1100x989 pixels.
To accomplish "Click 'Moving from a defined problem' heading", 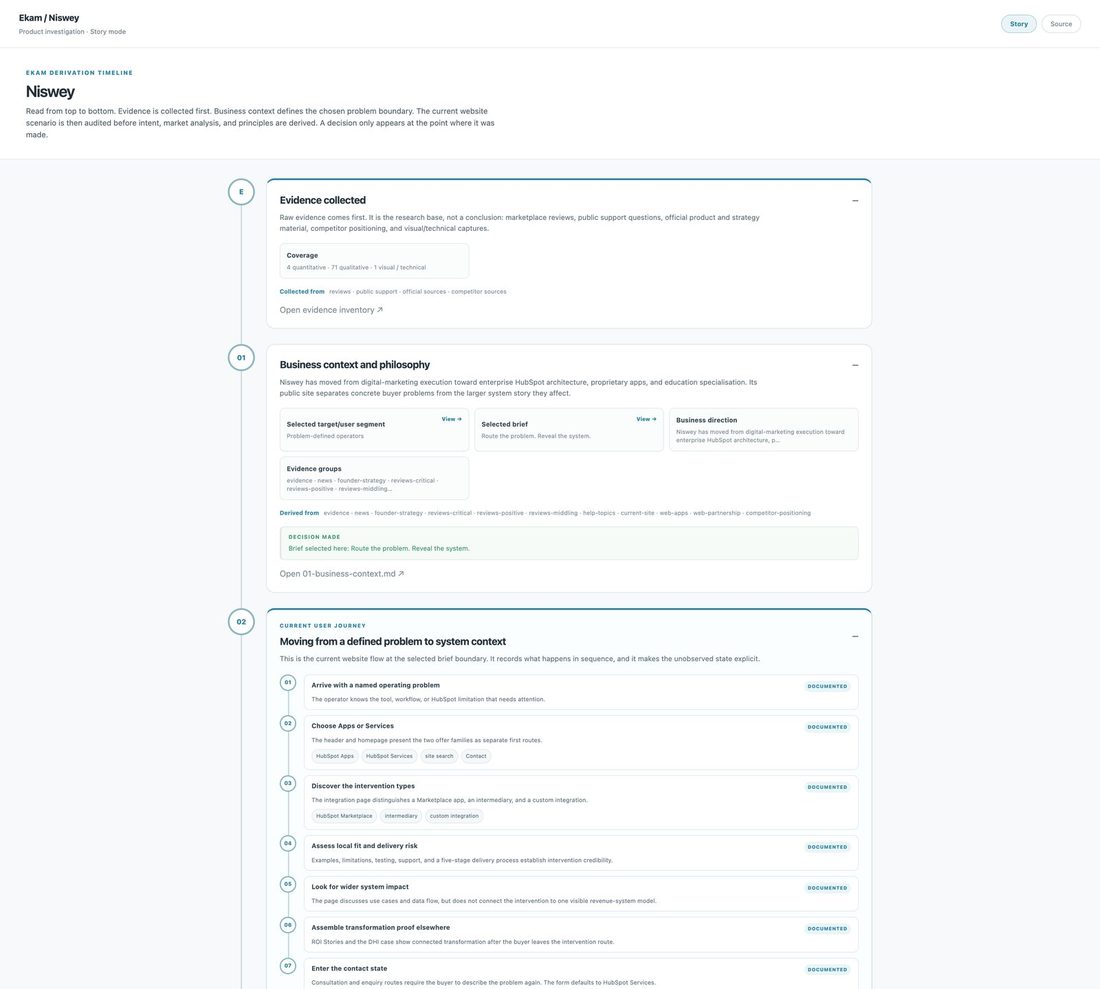I will (x=392, y=641).
